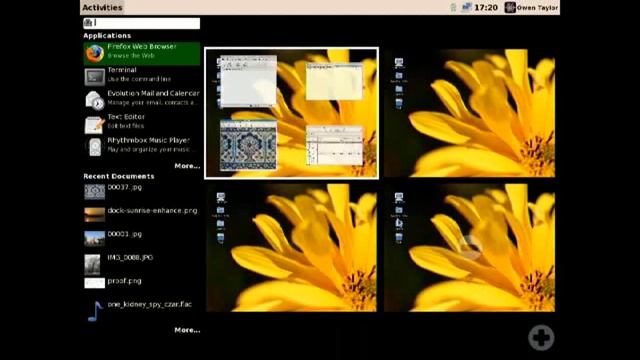Click the Applications section heading
Screen dimensions: 640x360
click(107, 36)
